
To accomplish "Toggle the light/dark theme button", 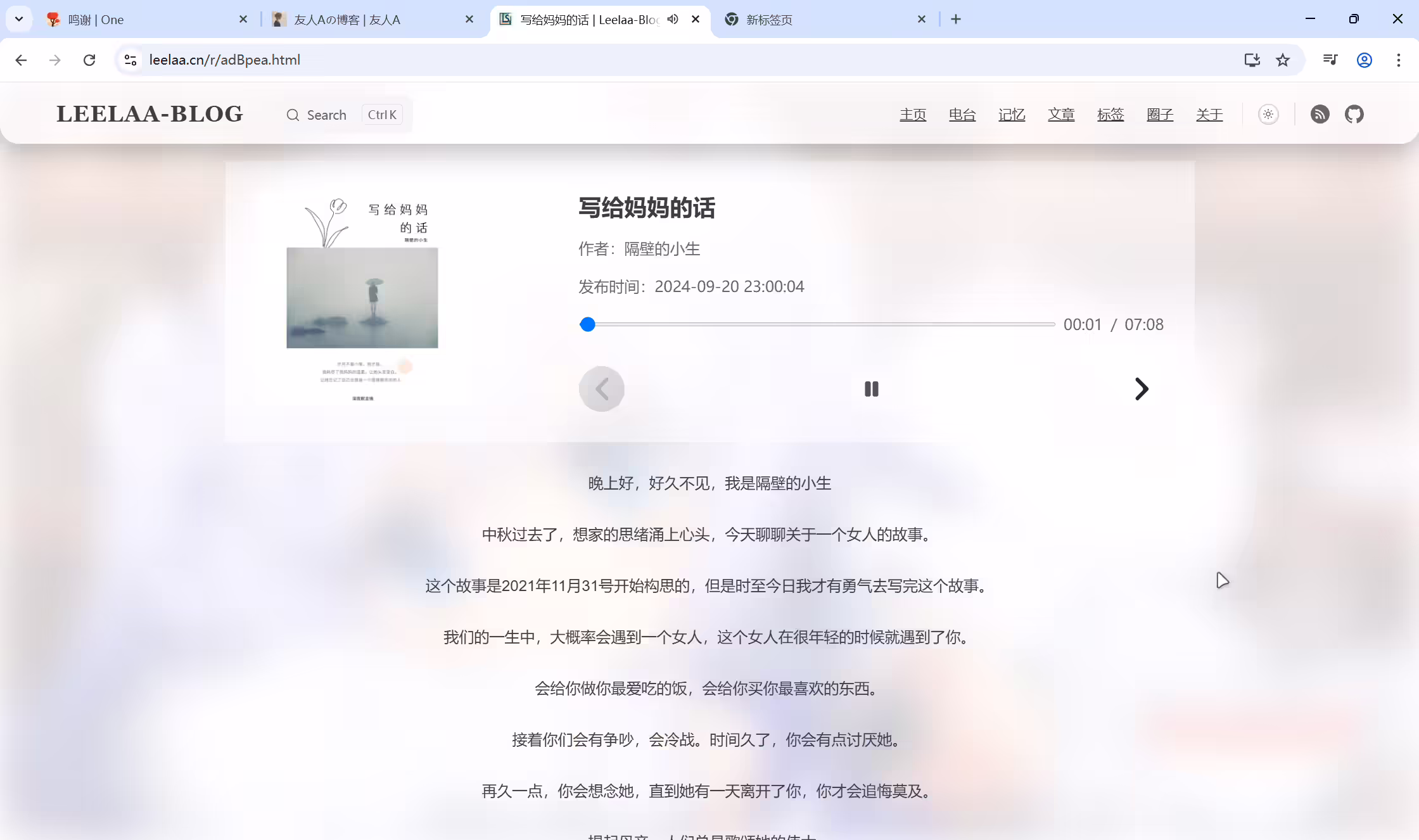I will [x=1268, y=115].
